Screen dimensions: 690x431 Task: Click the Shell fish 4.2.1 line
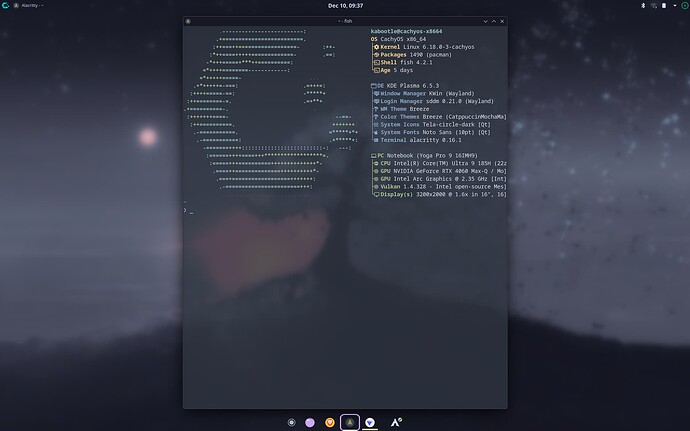pyautogui.click(x=403, y=63)
